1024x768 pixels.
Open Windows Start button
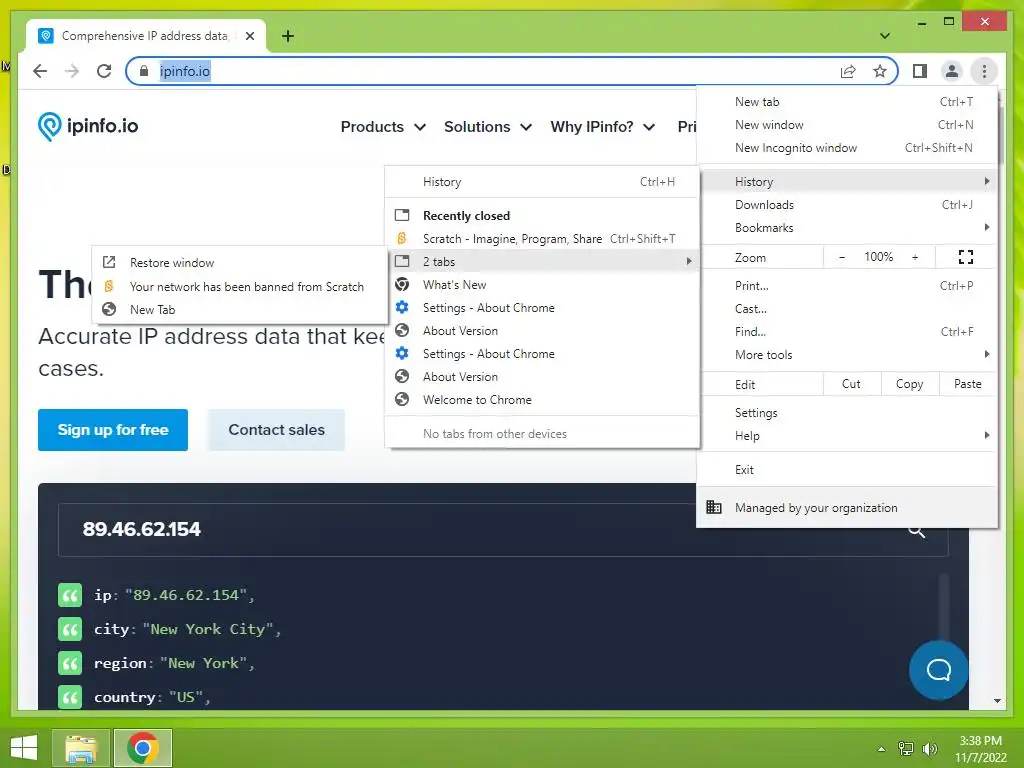[24, 748]
